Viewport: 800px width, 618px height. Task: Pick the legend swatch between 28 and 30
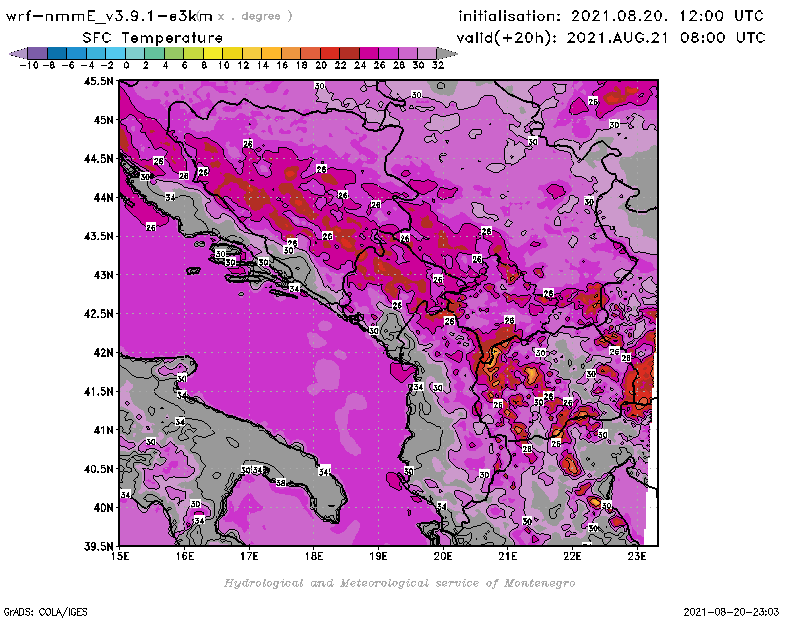pyautogui.click(x=408, y=54)
